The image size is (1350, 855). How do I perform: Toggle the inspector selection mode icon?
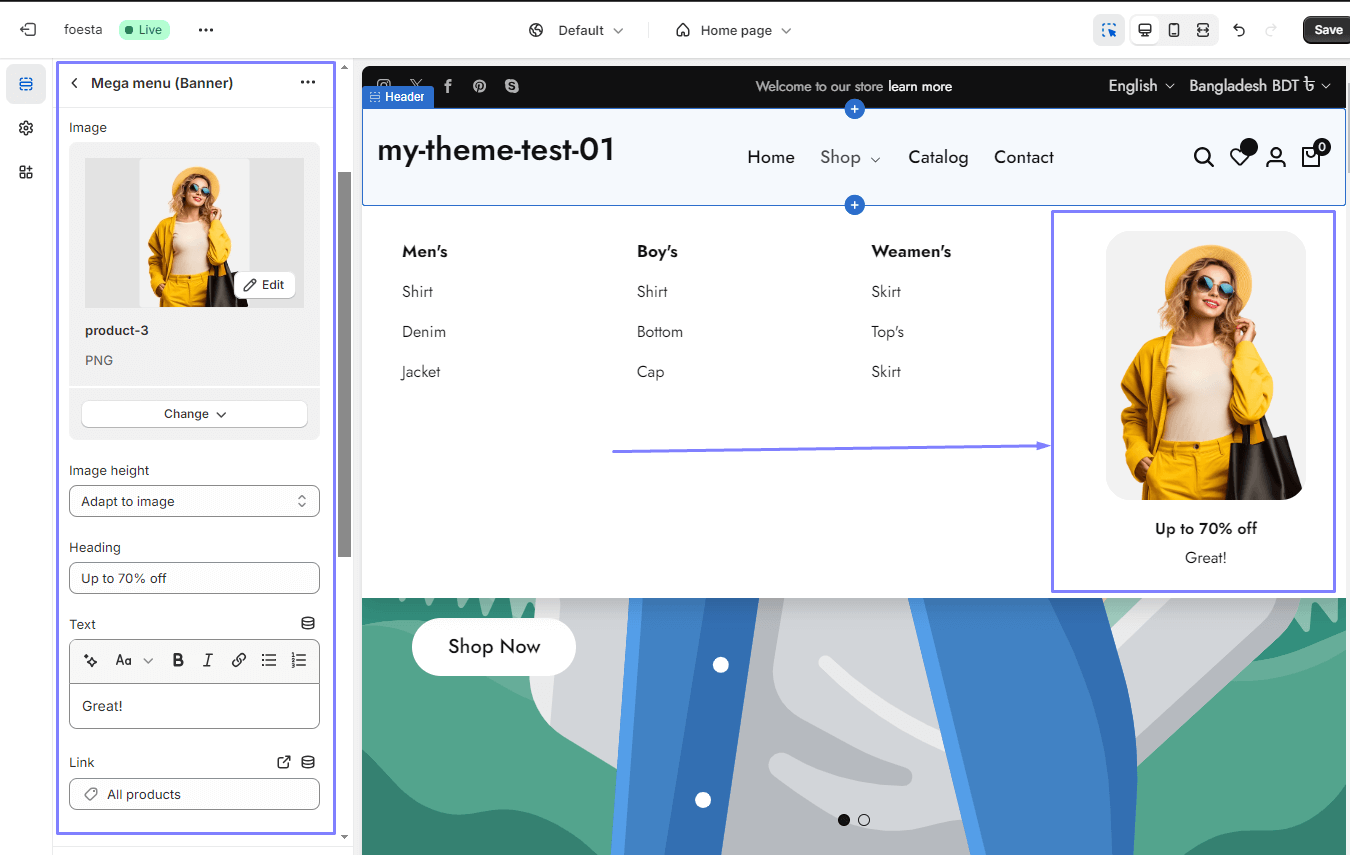pos(1109,30)
